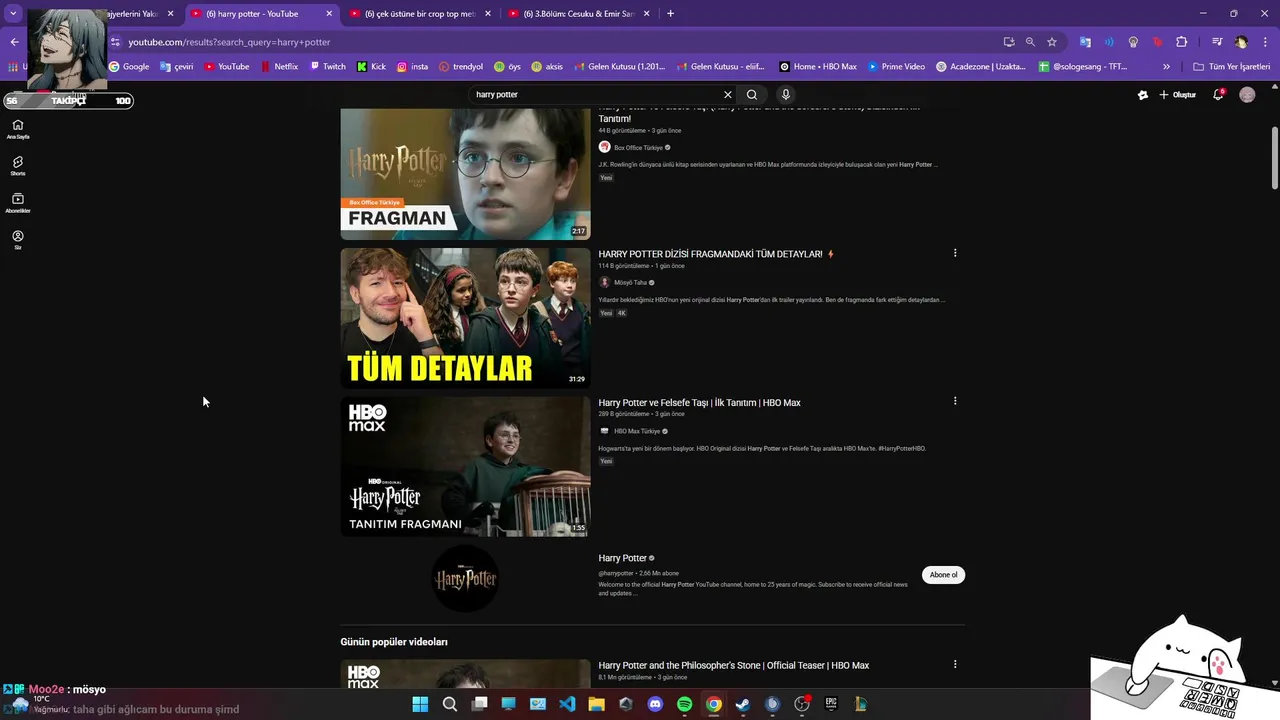Open the Chrome extensions puzzle icon
The width and height of the screenshot is (1280, 720).
pos(1181,42)
